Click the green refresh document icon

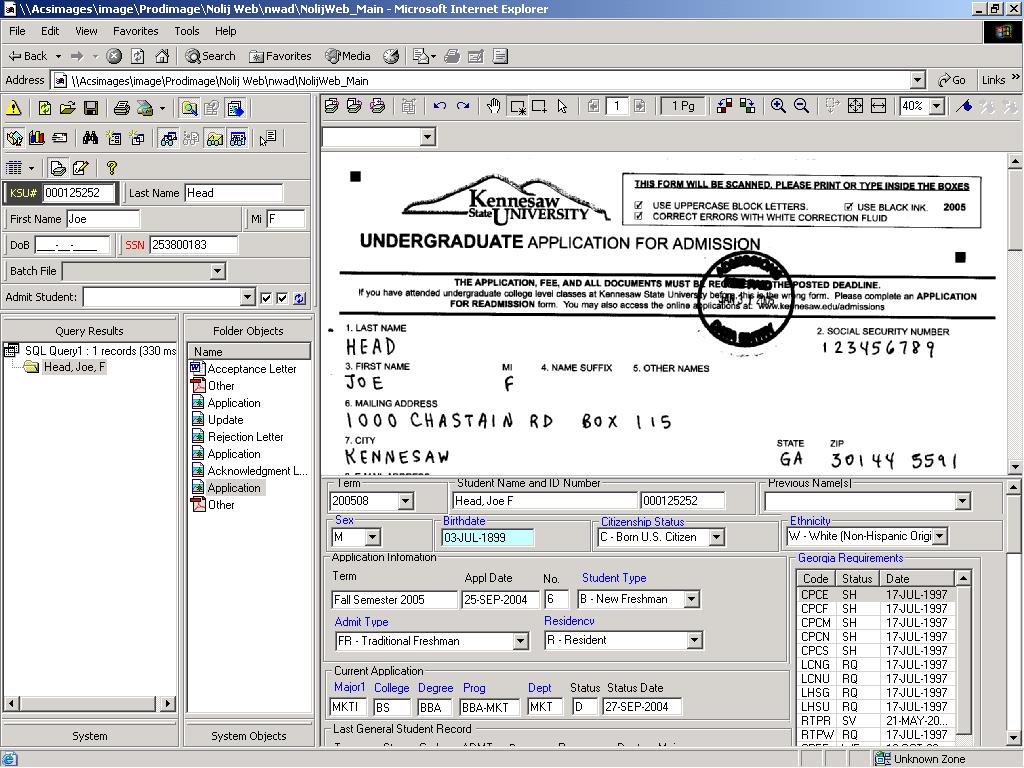pyautogui.click(x=45, y=108)
